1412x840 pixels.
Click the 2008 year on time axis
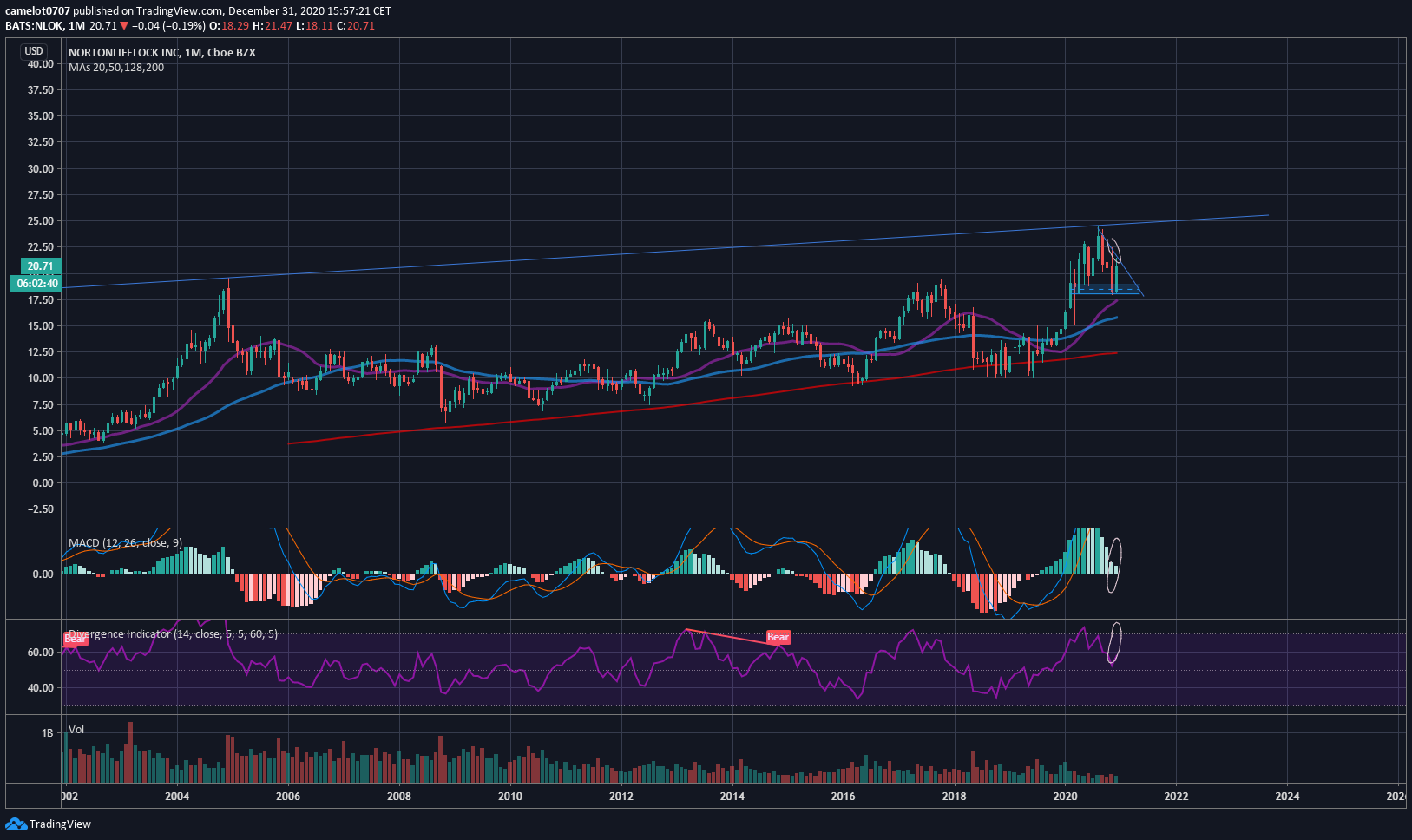[x=399, y=797]
